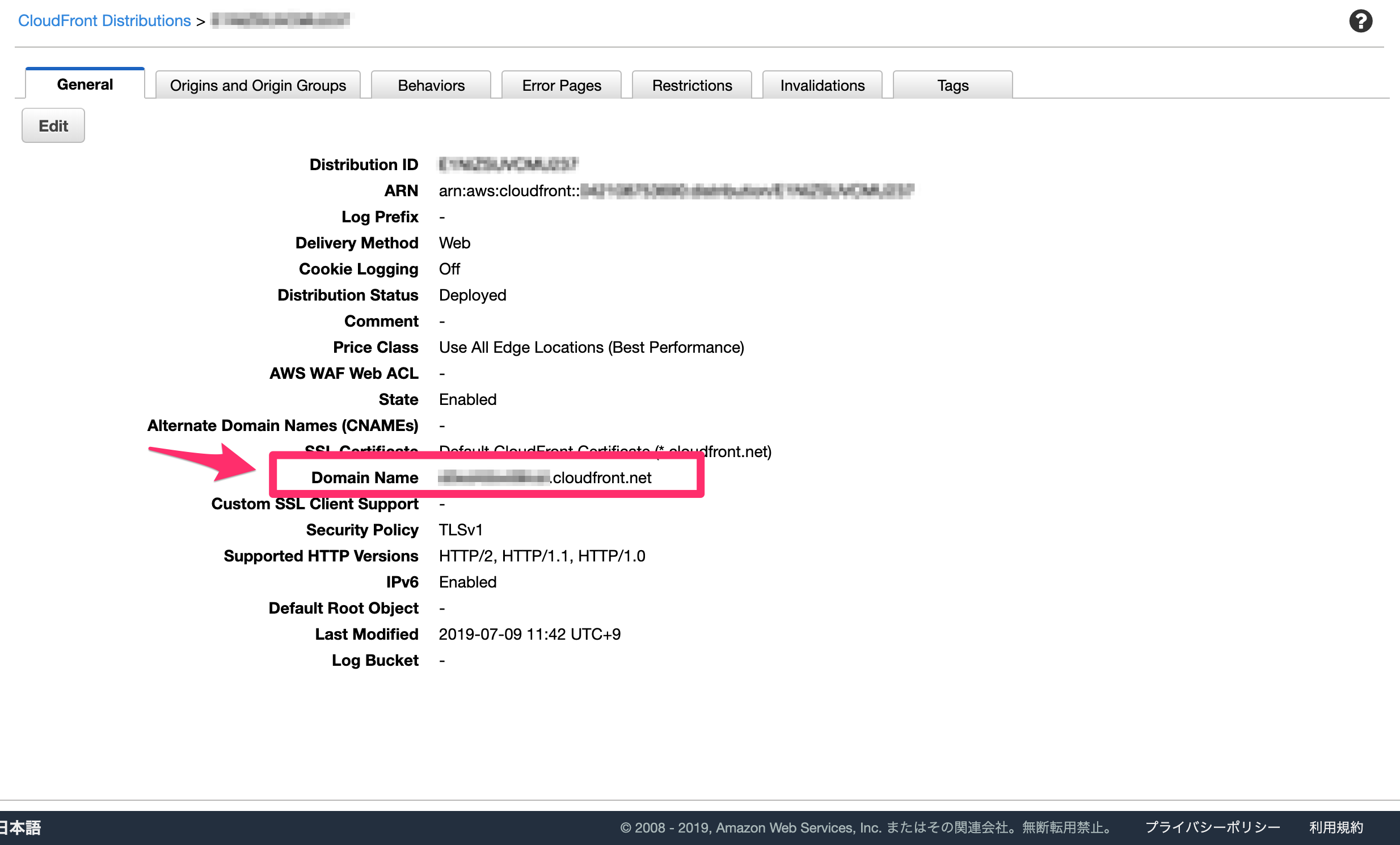1400x845 pixels.
Task: Click the Log Prefix label
Action: point(379,217)
